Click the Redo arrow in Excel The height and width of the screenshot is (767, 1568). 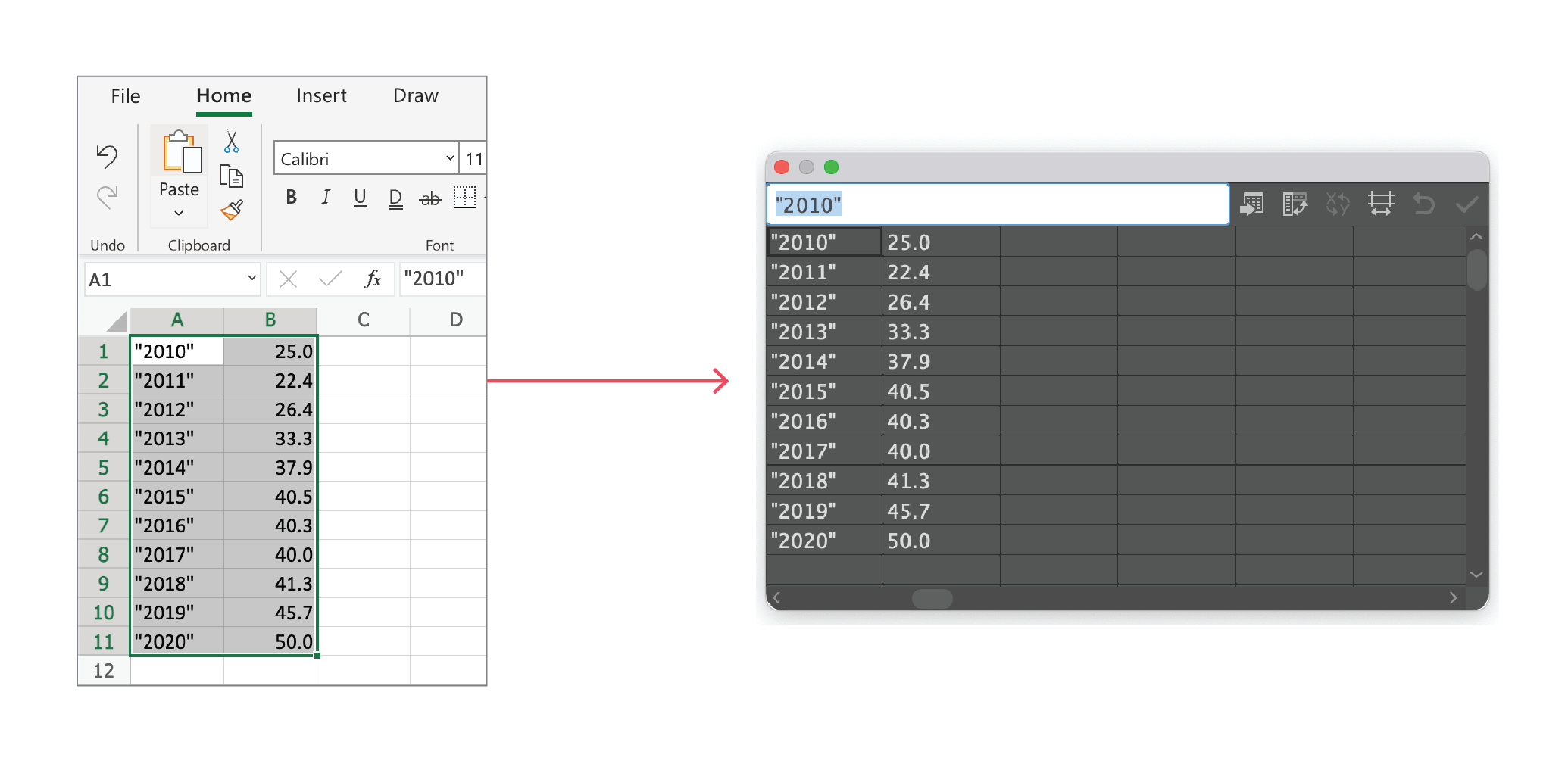click(x=107, y=197)
